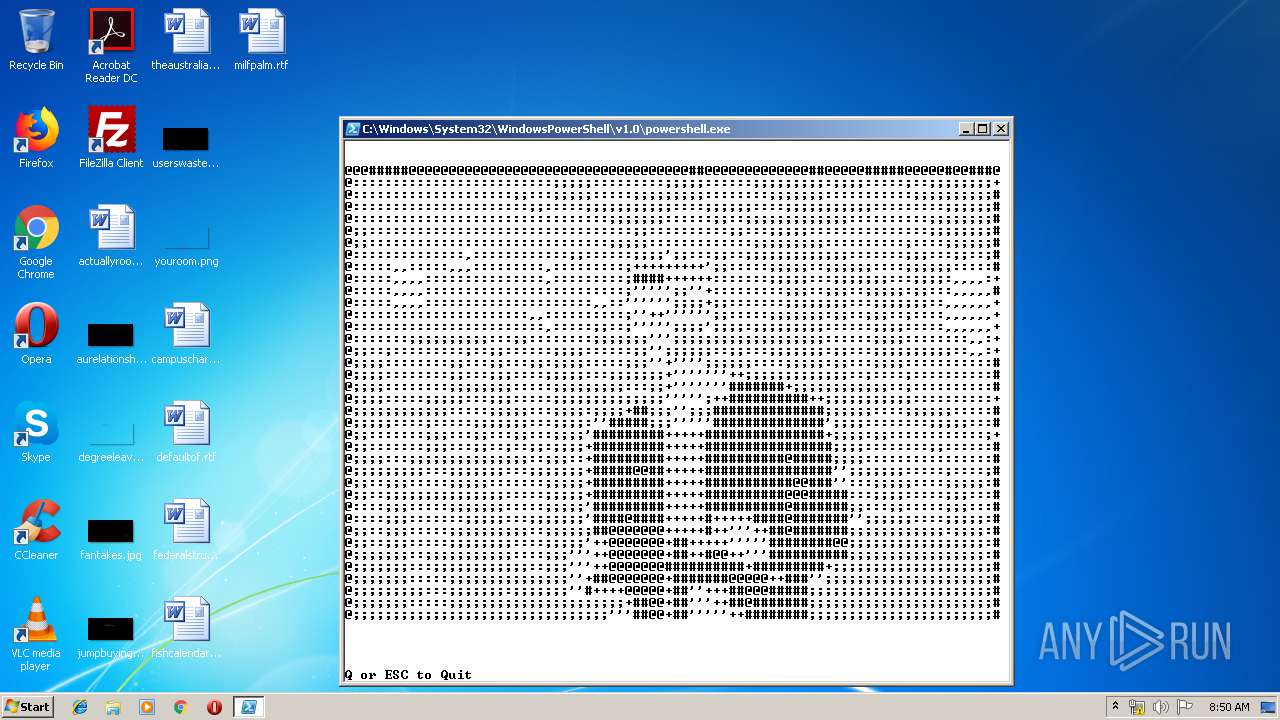Image resolution: width=1280 pixels, height=720 pixels.
Task: Open the Action Center flag icon
Action: (x=1185, y=707)
